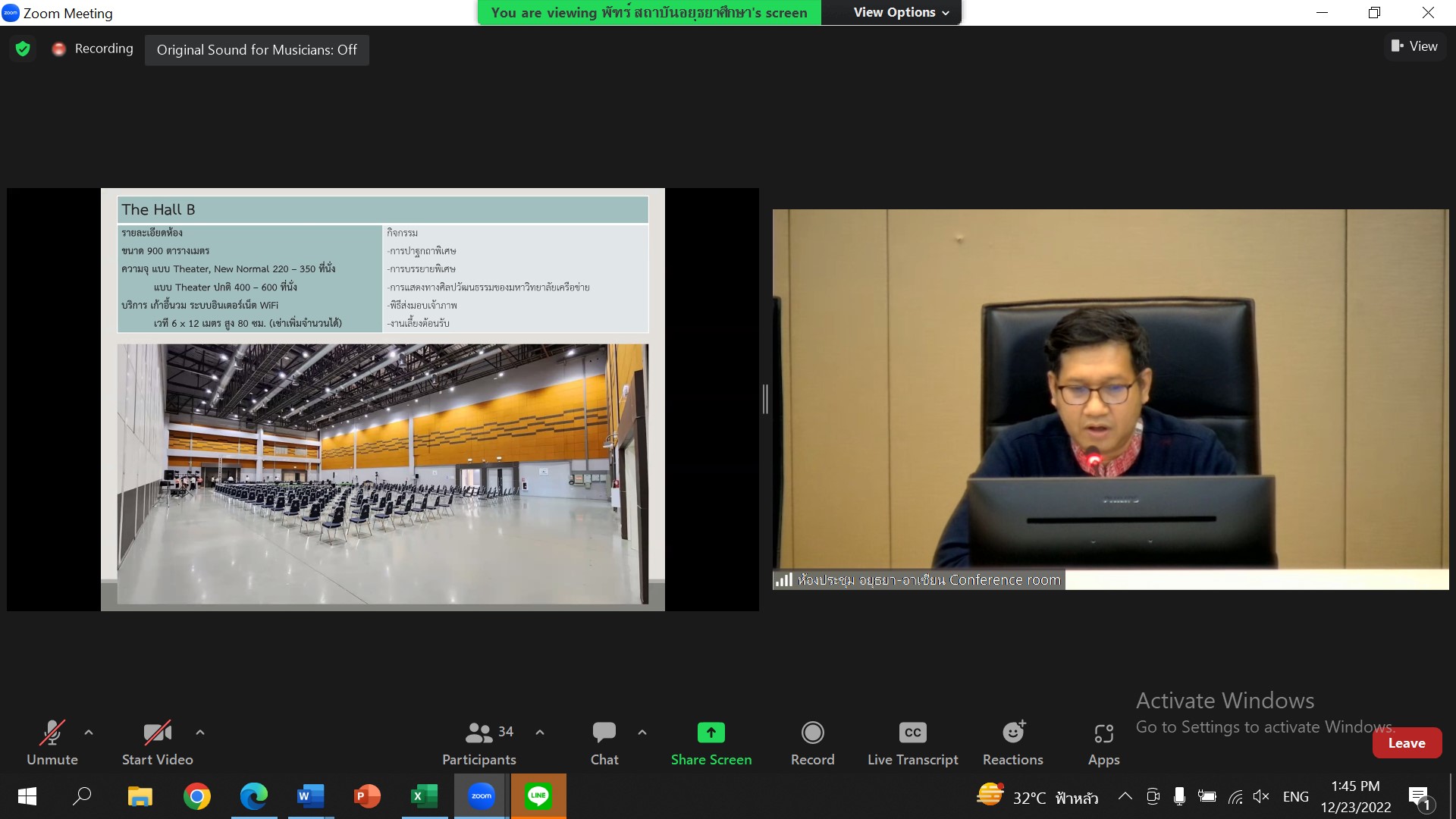Click the Conference room video tile
The height and width of the screenshot is (819, 1456).
pyautogui.click(x=1110, y=399)
